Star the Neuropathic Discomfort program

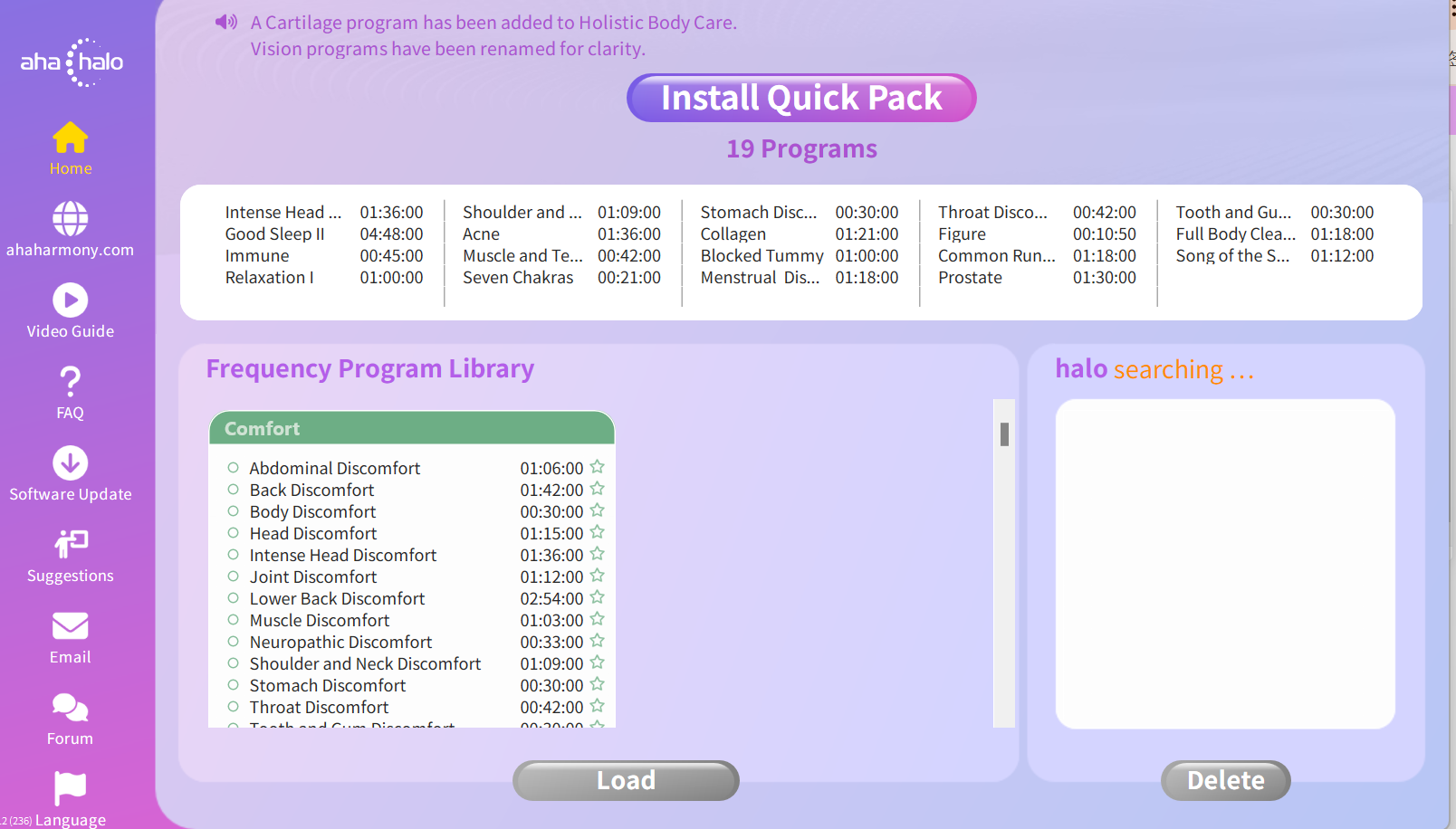(598, 641)
